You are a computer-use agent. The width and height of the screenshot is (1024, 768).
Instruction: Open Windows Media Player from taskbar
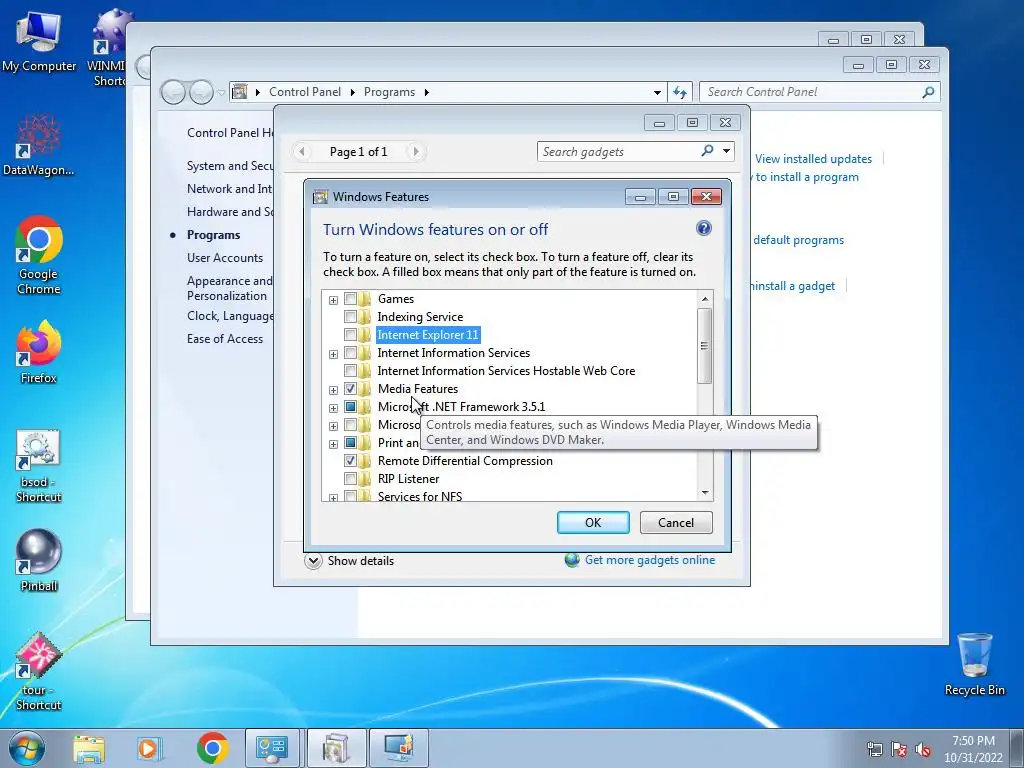pos(148,748)
